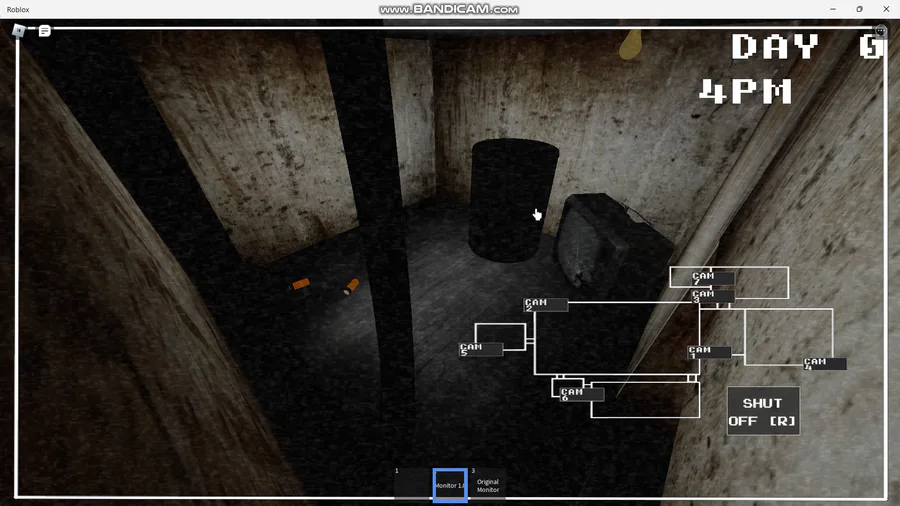
Task: Switch to CAM 7 on the map
Action: tap(713, 279)
